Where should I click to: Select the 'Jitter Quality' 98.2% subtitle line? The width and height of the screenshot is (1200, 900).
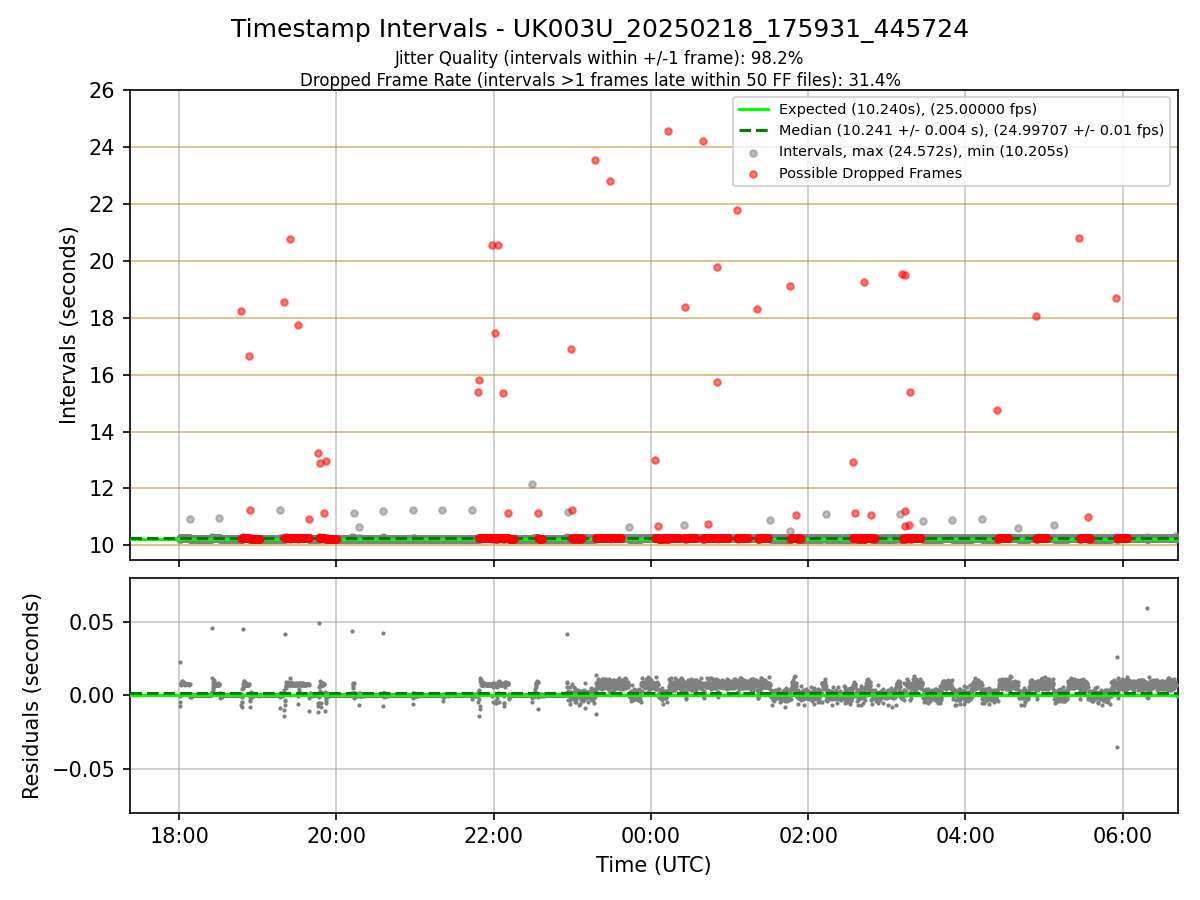[599, 58]
